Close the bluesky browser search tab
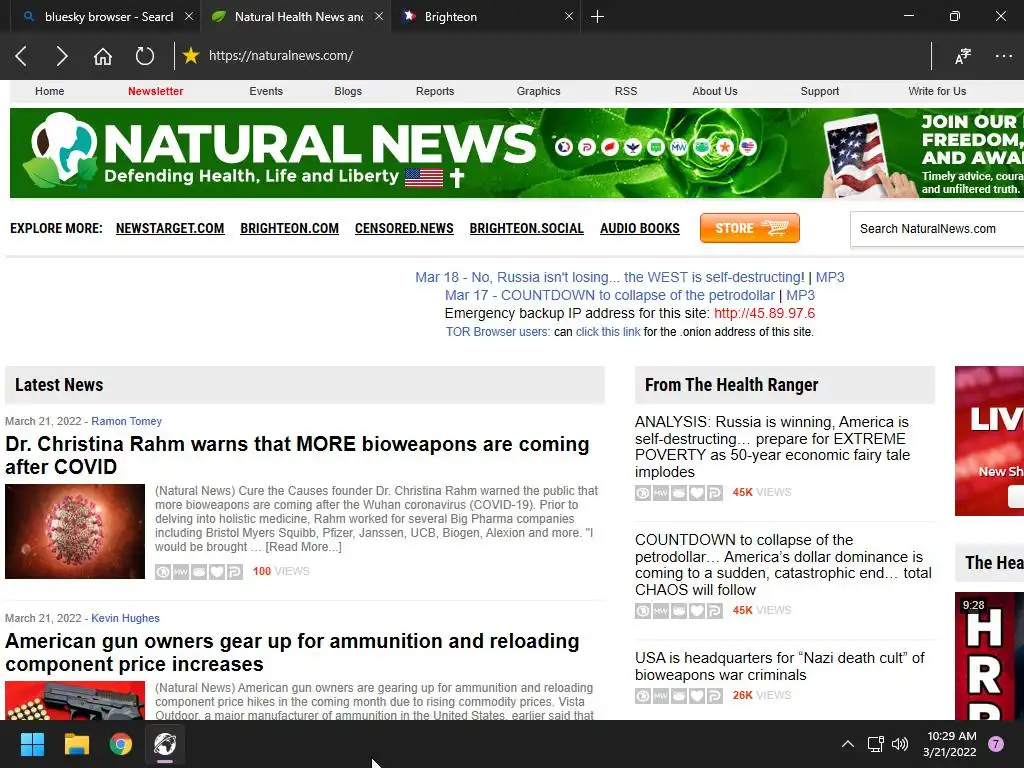Viewport: 1024px width, 768px height. pyautogui.click(x=189, y=16)
